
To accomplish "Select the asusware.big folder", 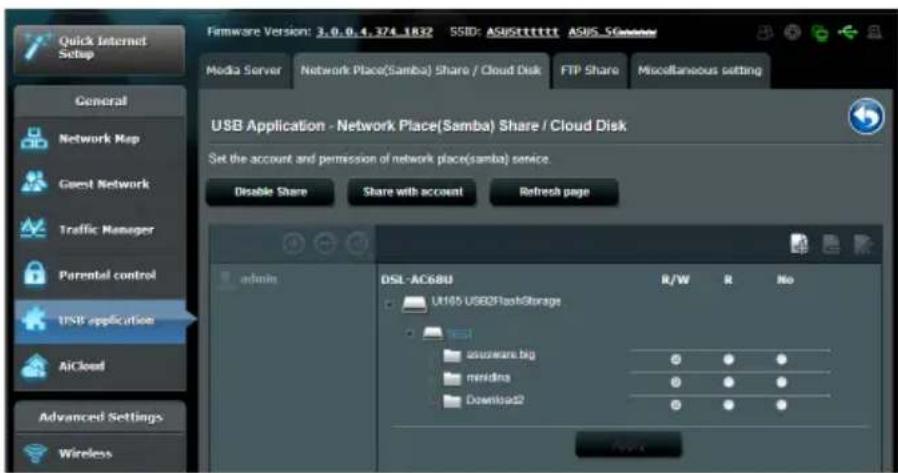I will (x=501, y=354).
